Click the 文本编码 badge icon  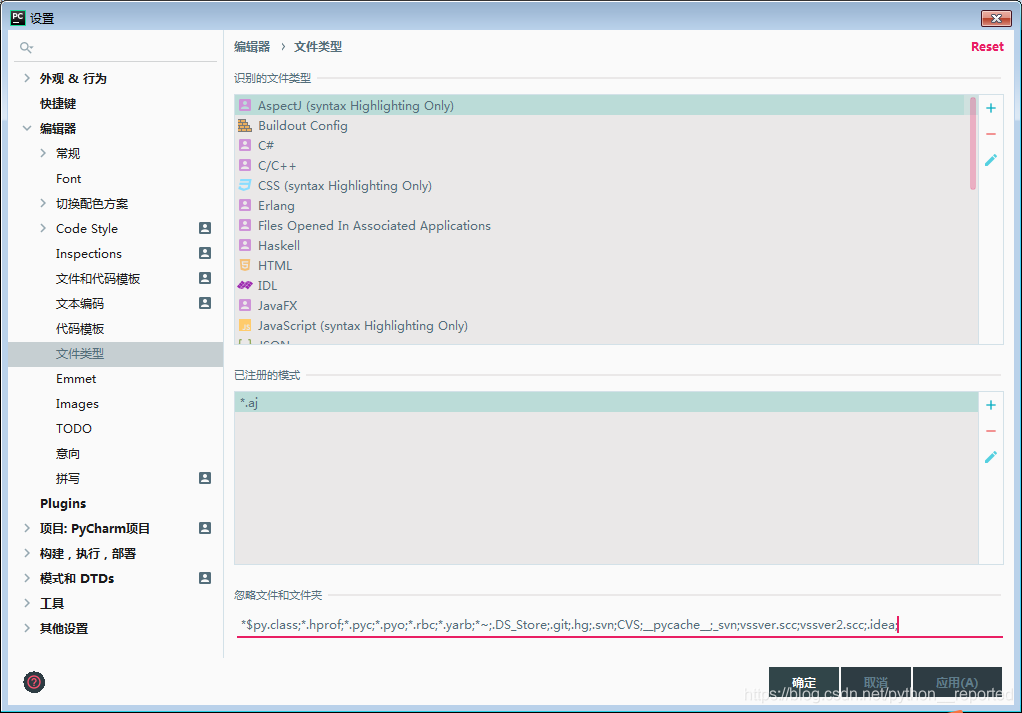pyautogui.click(x=205, y=303)
